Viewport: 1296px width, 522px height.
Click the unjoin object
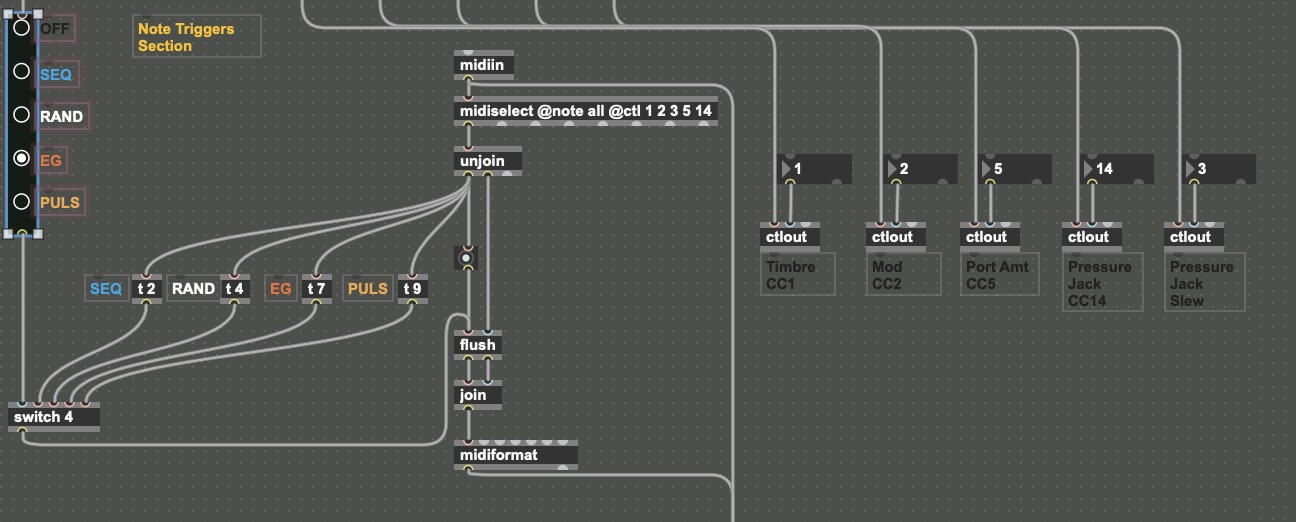pos(488,161)
